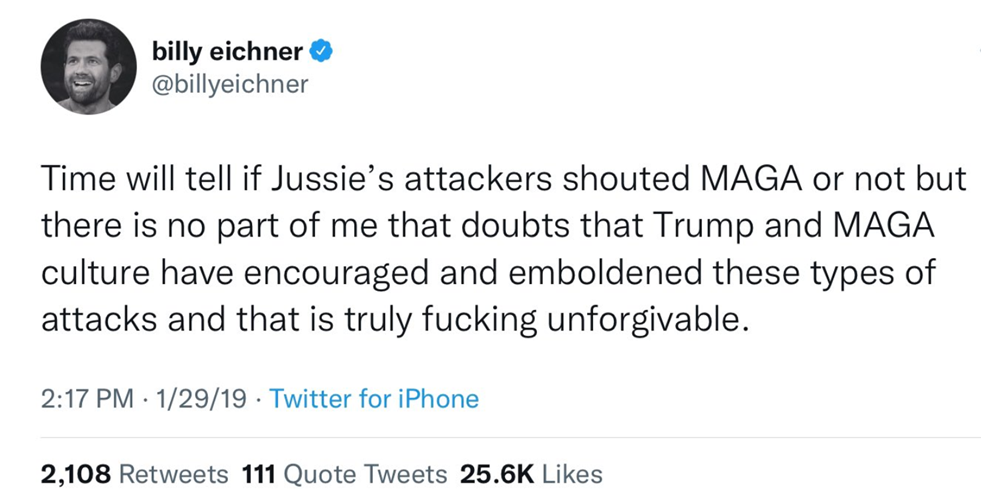
Task: Click the 25.6K likes count number
Action: [x=496, y=472]
